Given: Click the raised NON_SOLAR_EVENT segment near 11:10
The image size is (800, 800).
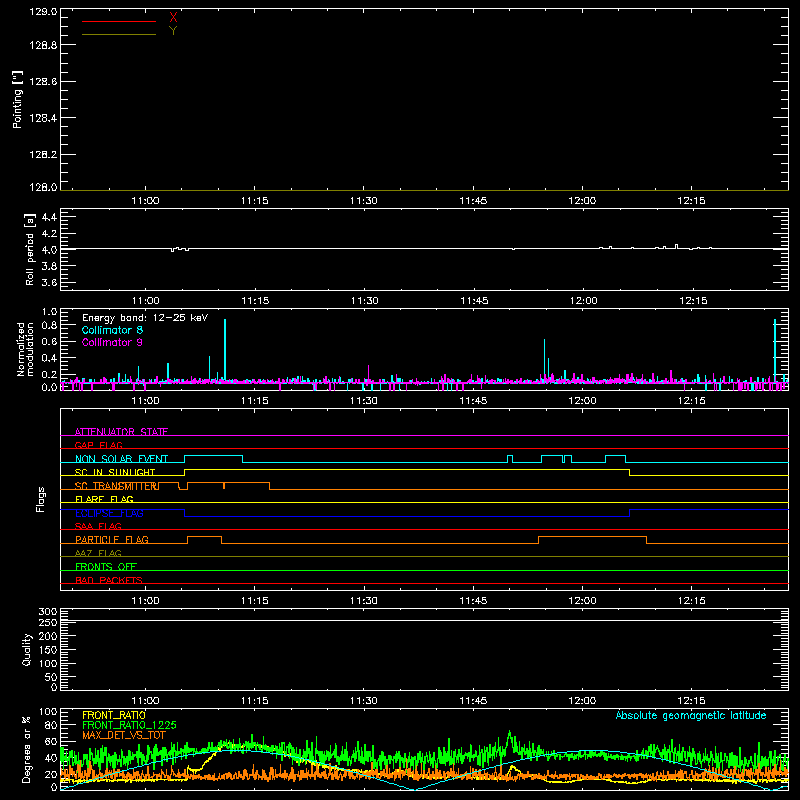Looking at the screenshot, I should (213, 455).
